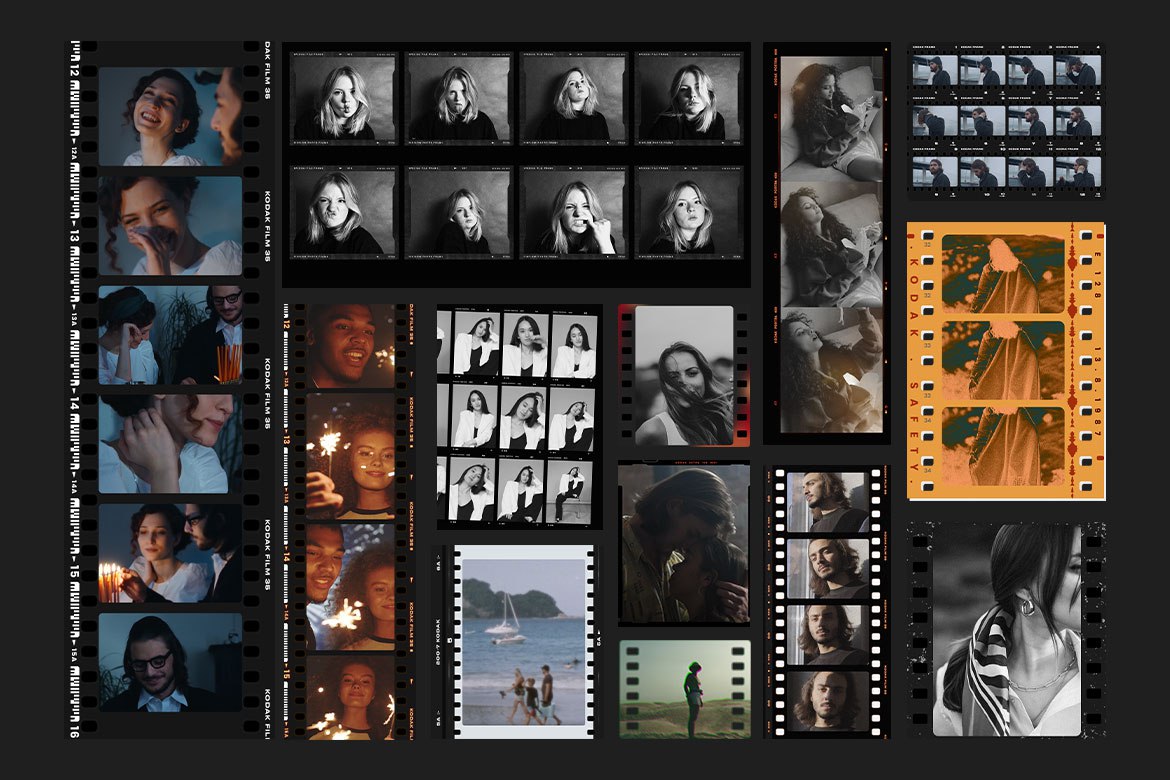This screenshot has width=1170, height=780.
Task: Click the laughing woman frame atop left filmstrip
Action: (x=170, y=116)
